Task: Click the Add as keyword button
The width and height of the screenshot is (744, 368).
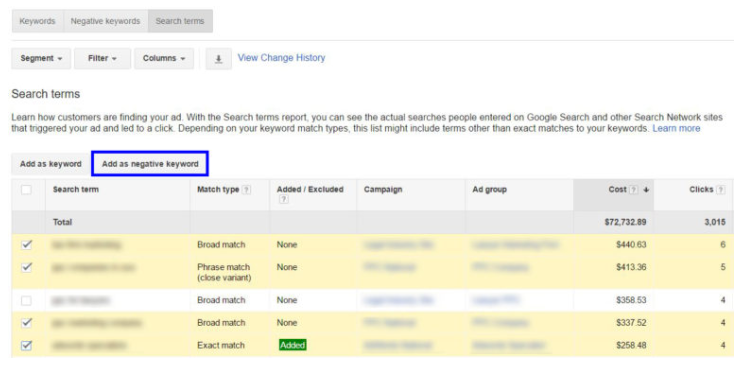Action: [x=51, y=164]
